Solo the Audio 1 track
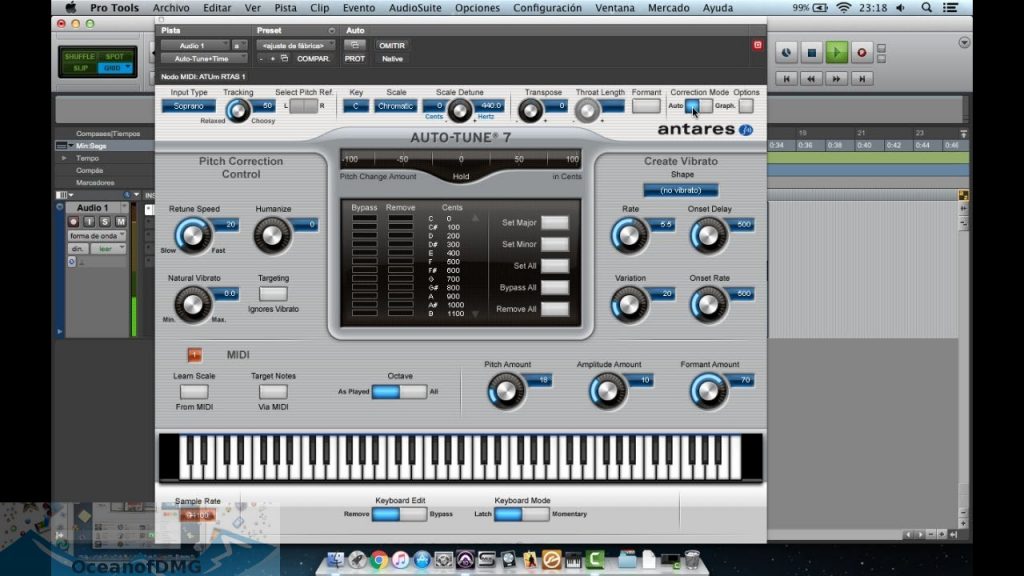Screen dimensions: 1024x576 tap(105, 221)
